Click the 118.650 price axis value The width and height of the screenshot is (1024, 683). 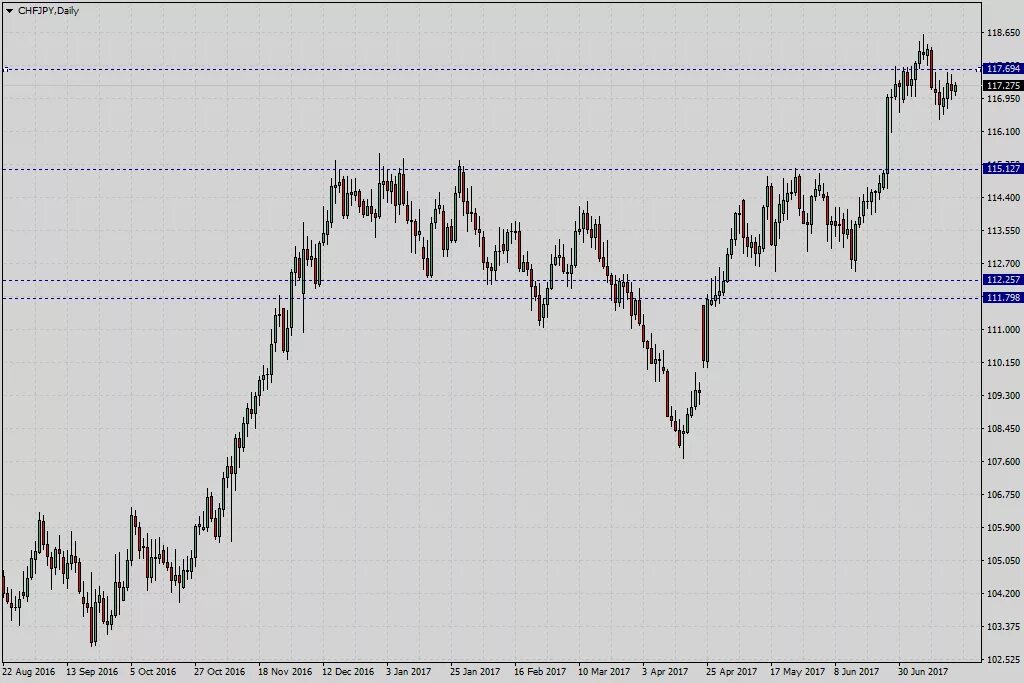(1001, 32)
